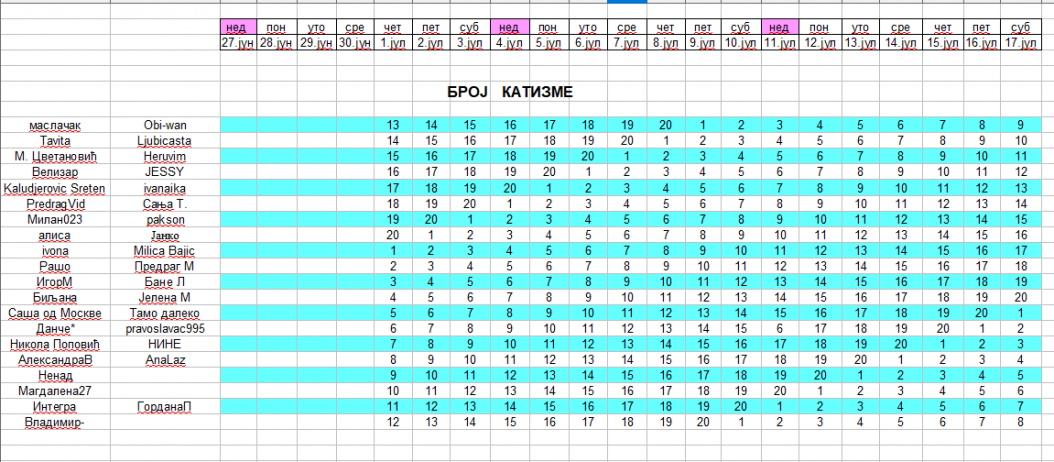The image size is (1054, 462).
Task: Select the Милан023 cell
Action: click(x=55, y=219)
